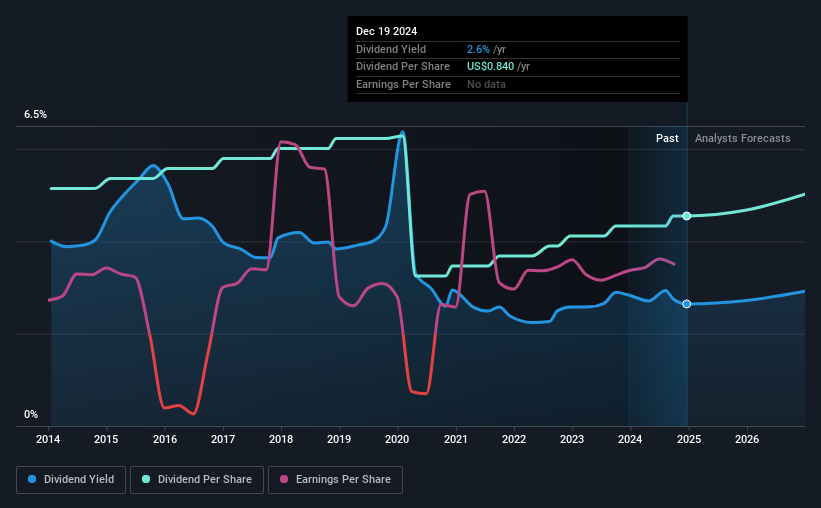Click the teal Dividend Per Share legend dot
The width and height of the screenshot is (821, 508).
point(146,479)
